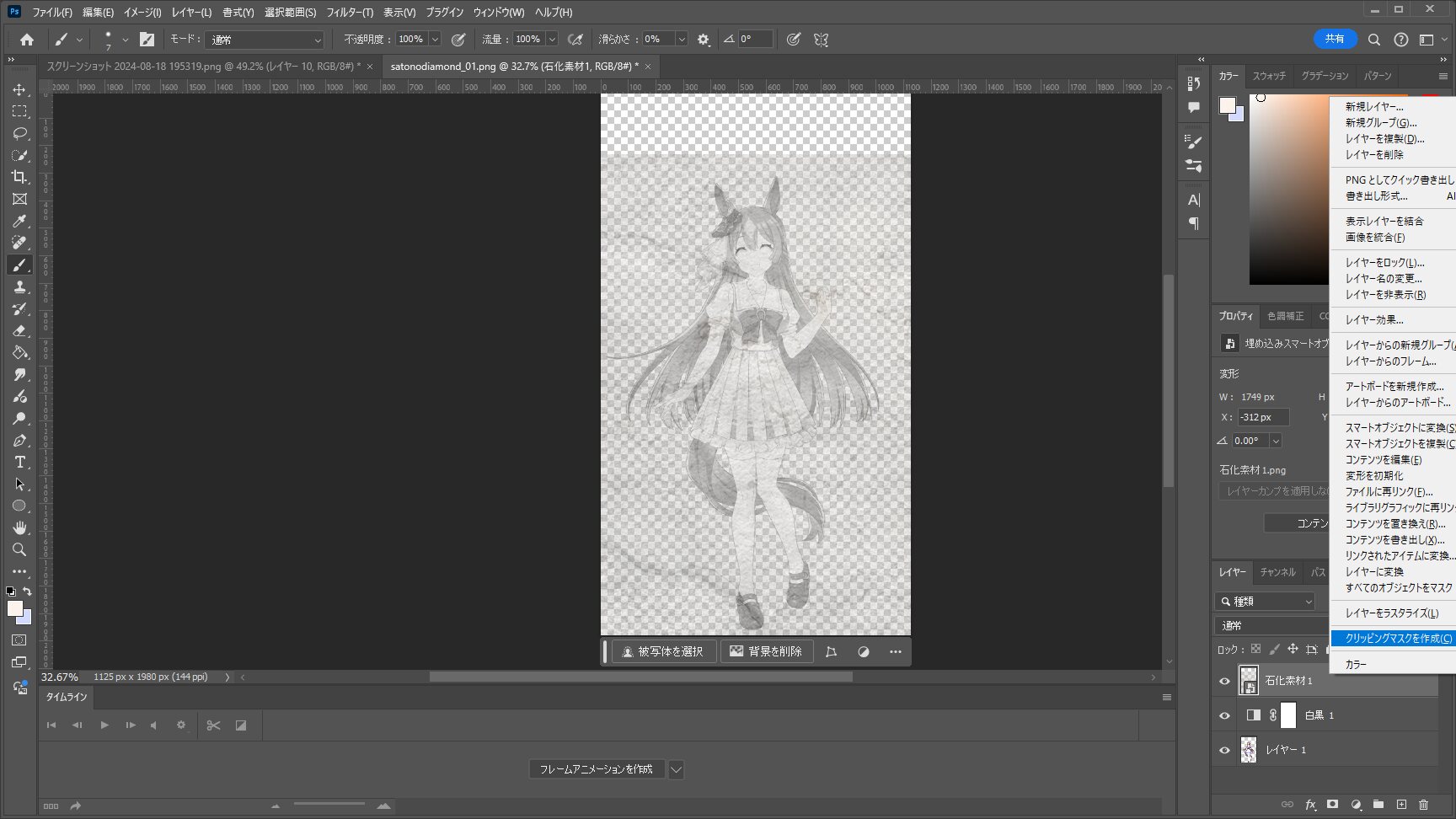Image resolution: width=1456 pixels, height=819 pixels.
Task: Open the search icon at top right
Action: pyautogui.click(x=1373, y=40)
